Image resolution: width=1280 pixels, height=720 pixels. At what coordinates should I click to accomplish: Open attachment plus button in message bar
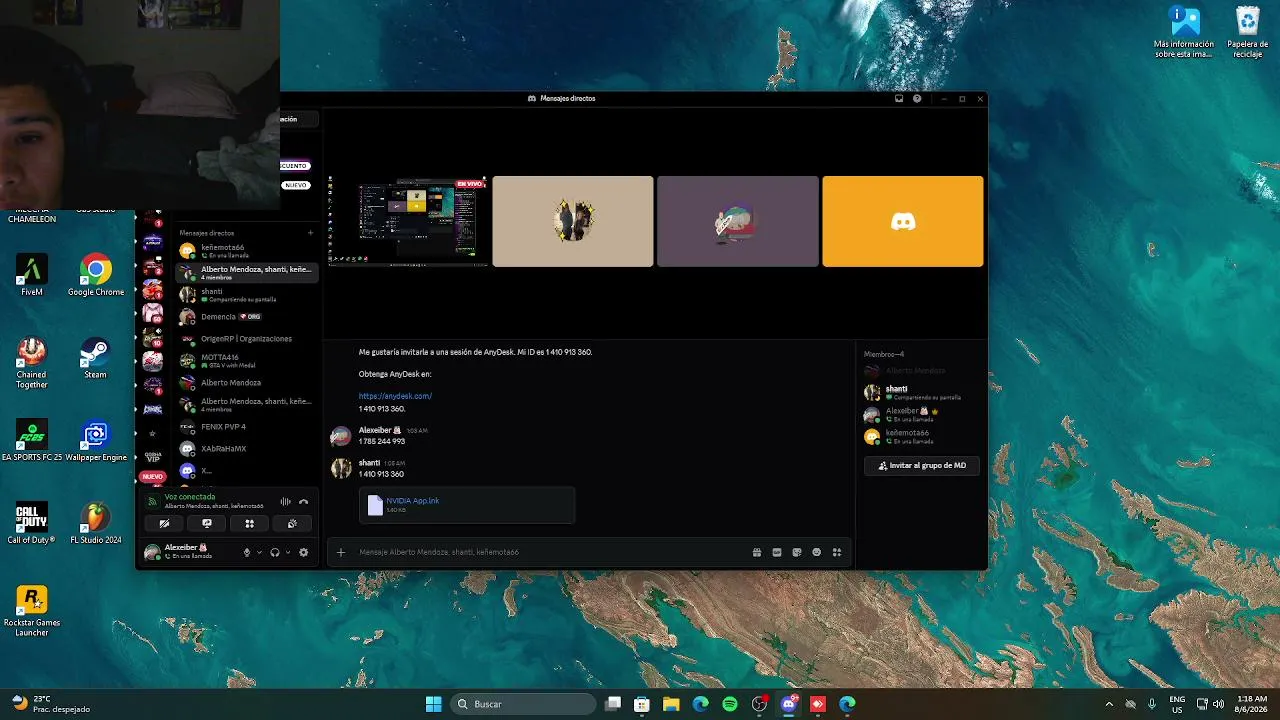[x=341, y=552]
